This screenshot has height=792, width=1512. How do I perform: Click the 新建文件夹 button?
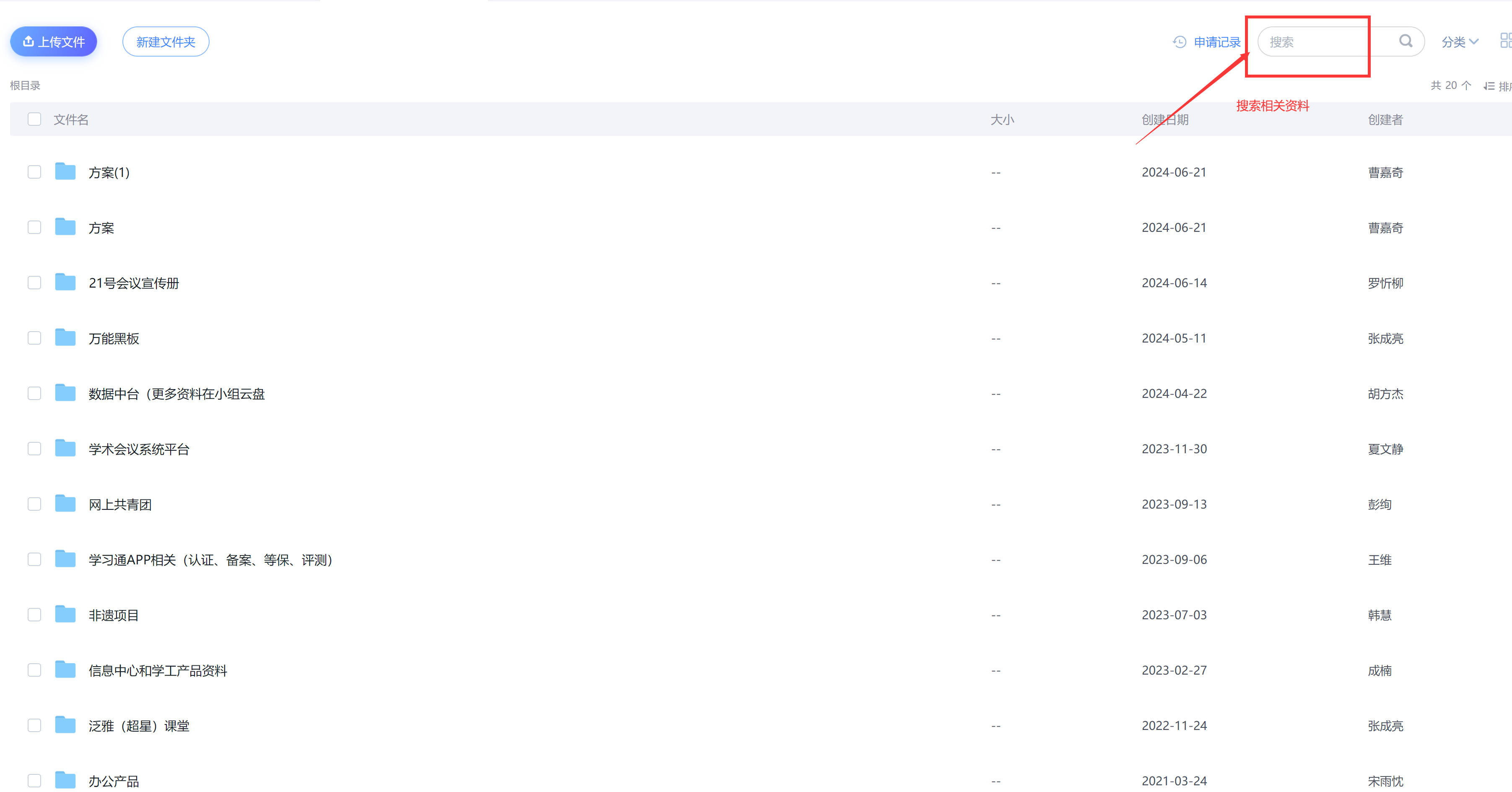166,42
